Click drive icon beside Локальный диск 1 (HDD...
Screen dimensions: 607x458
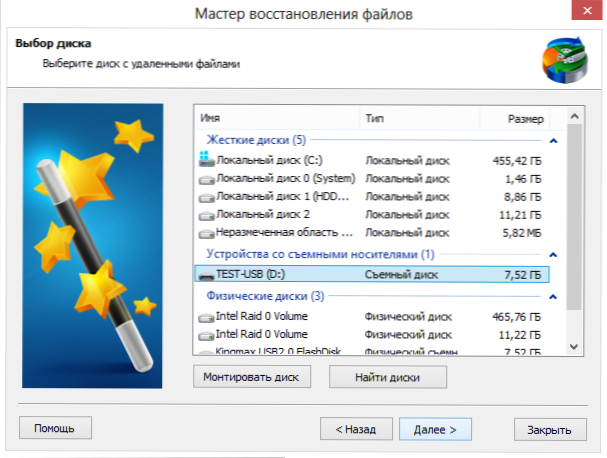coord(206,198)
